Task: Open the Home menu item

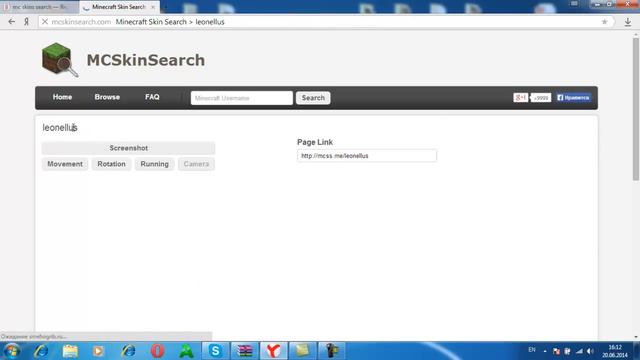Action: pos(62,97)
